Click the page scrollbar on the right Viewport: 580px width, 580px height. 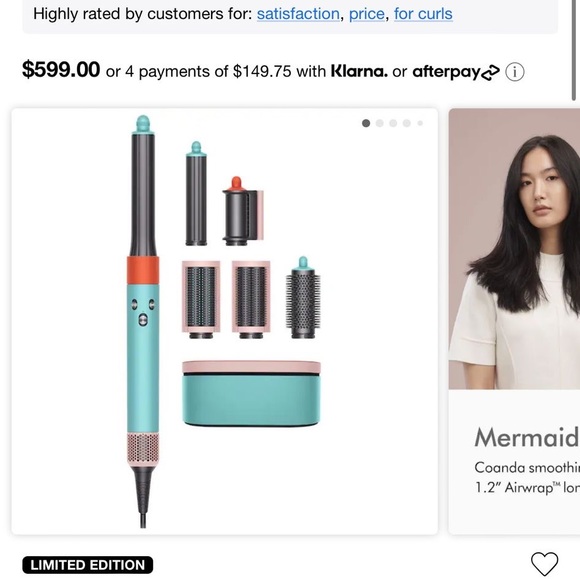click(x=573, y=50)
